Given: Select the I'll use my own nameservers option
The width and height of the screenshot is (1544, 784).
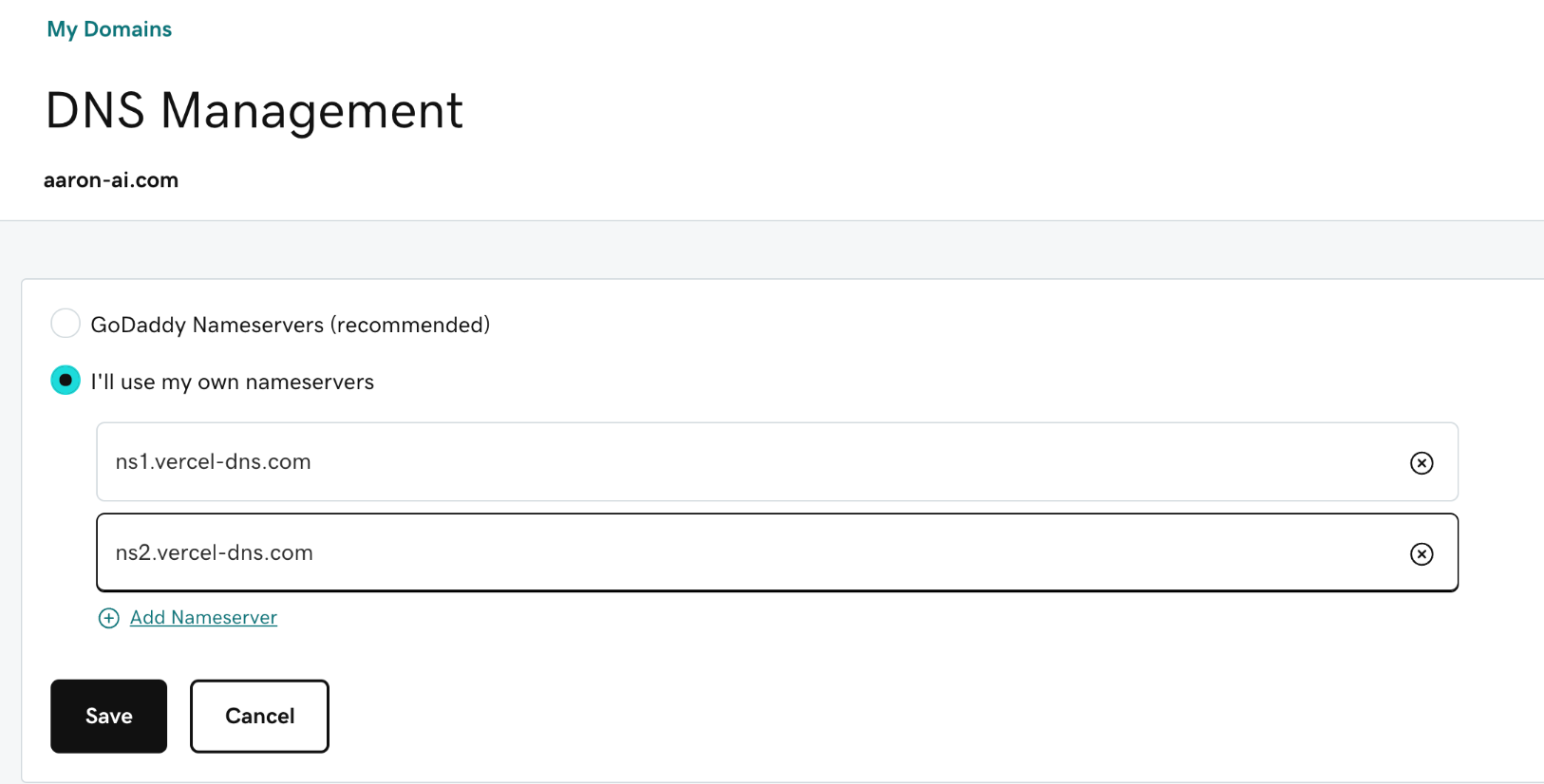Looking at the screenshot, I should (65, 381).
